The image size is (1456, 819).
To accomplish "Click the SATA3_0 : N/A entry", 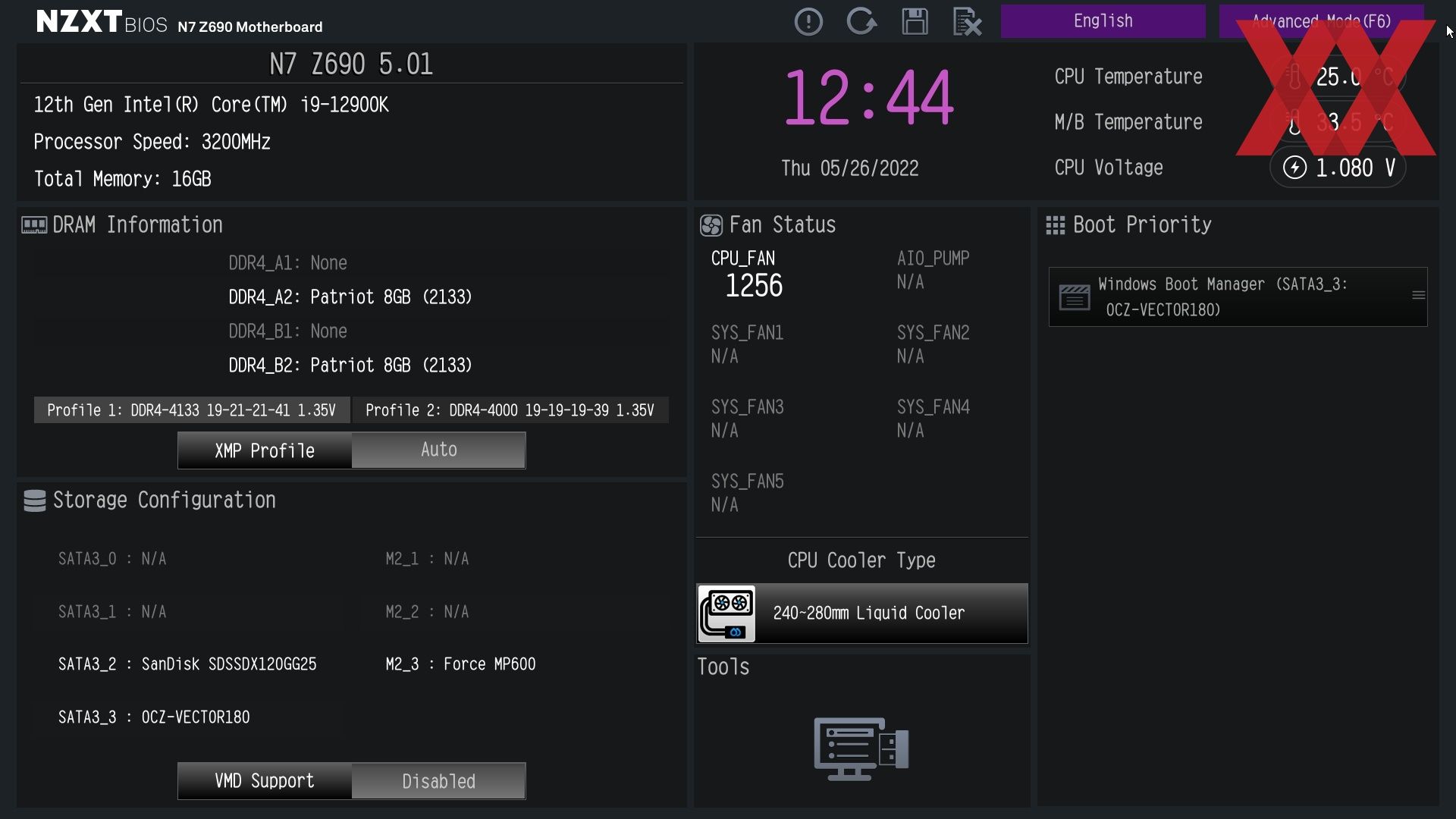I will point(112,559).
